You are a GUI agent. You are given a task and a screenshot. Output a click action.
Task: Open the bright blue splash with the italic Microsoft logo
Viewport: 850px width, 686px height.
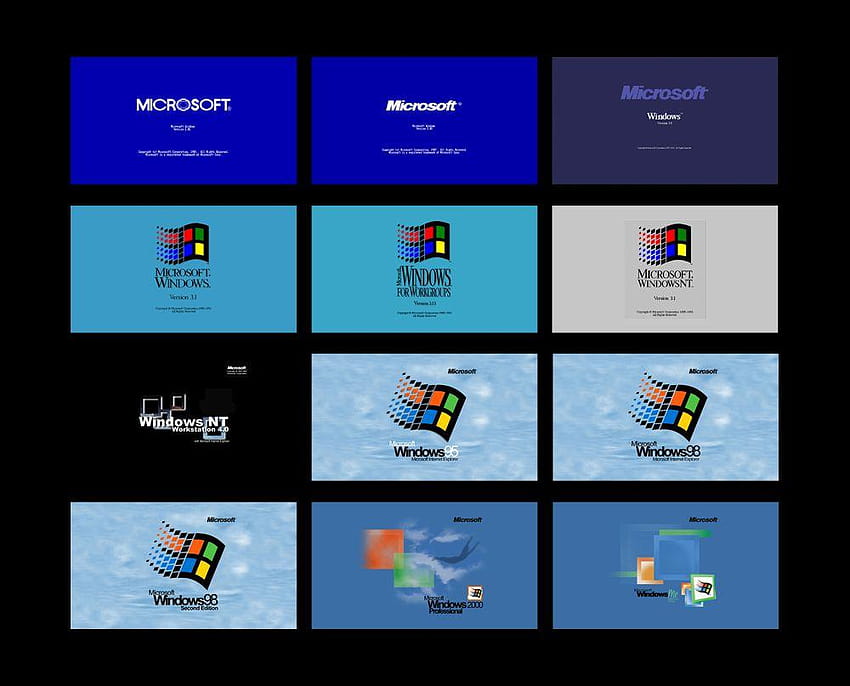click(424, 120)
